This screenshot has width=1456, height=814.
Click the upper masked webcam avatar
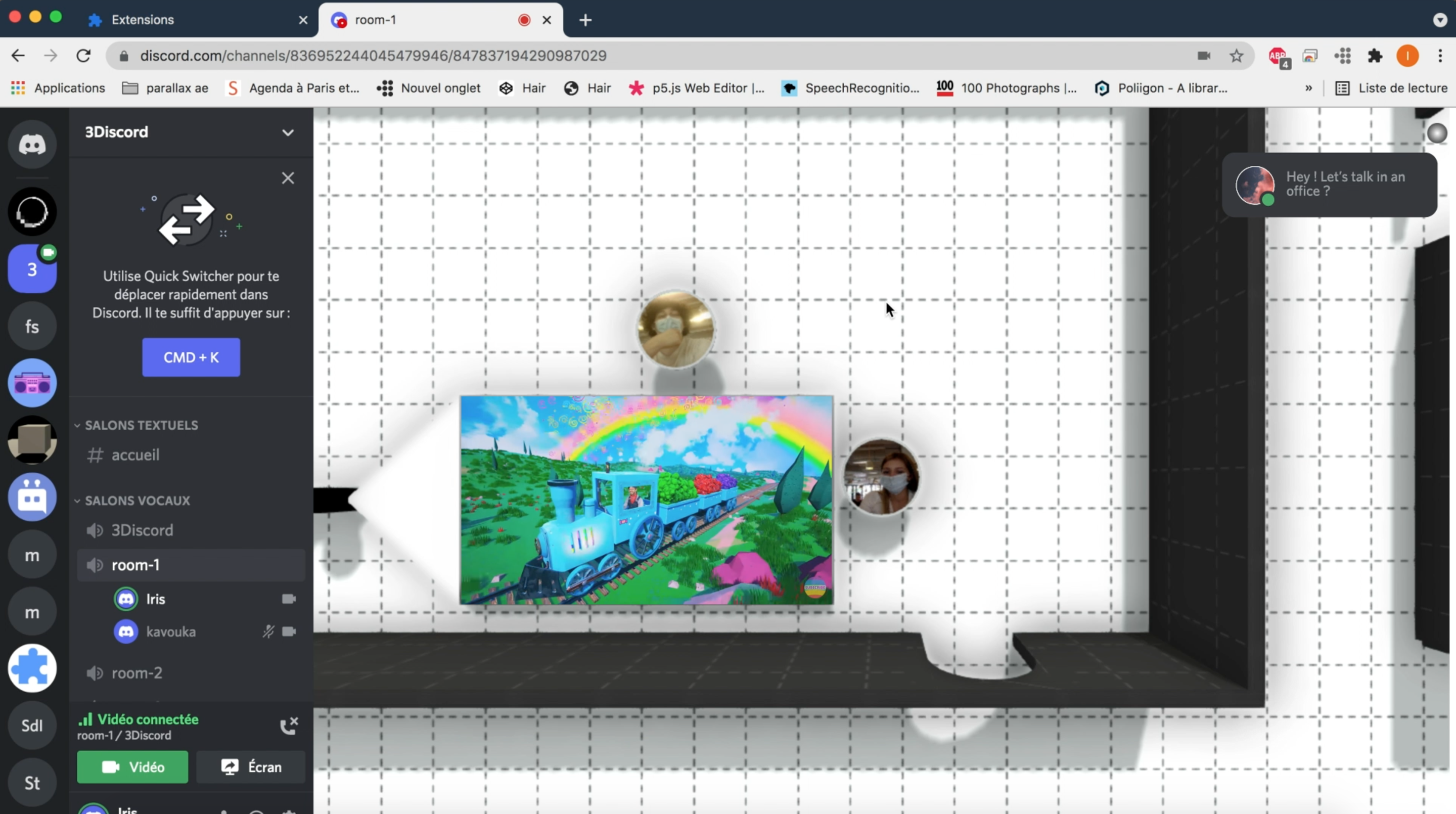coord(675,330)
